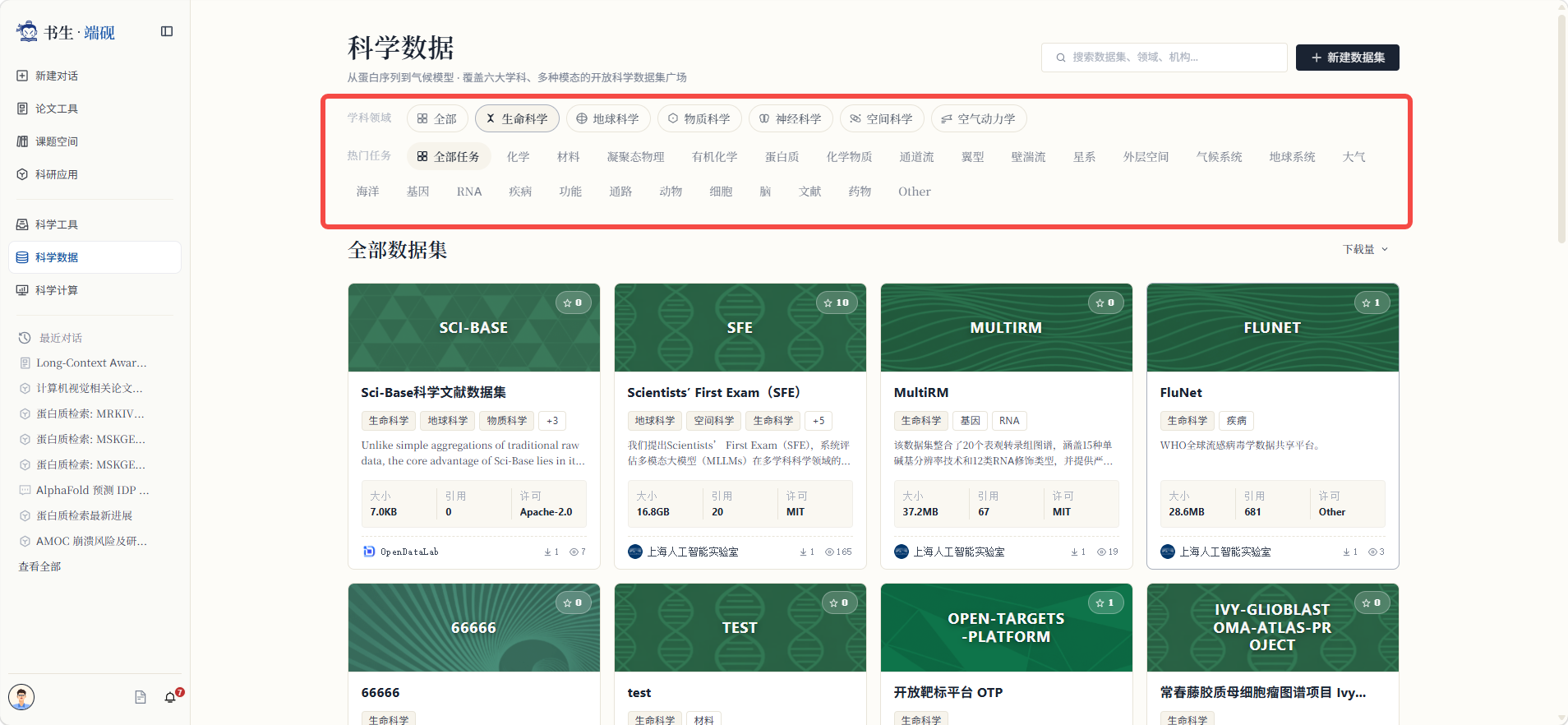Viewport: 1568px width, 725px height.
Task: Star the OPEN-TARGETS-PLATFORM card
Action: (1105, 603)
